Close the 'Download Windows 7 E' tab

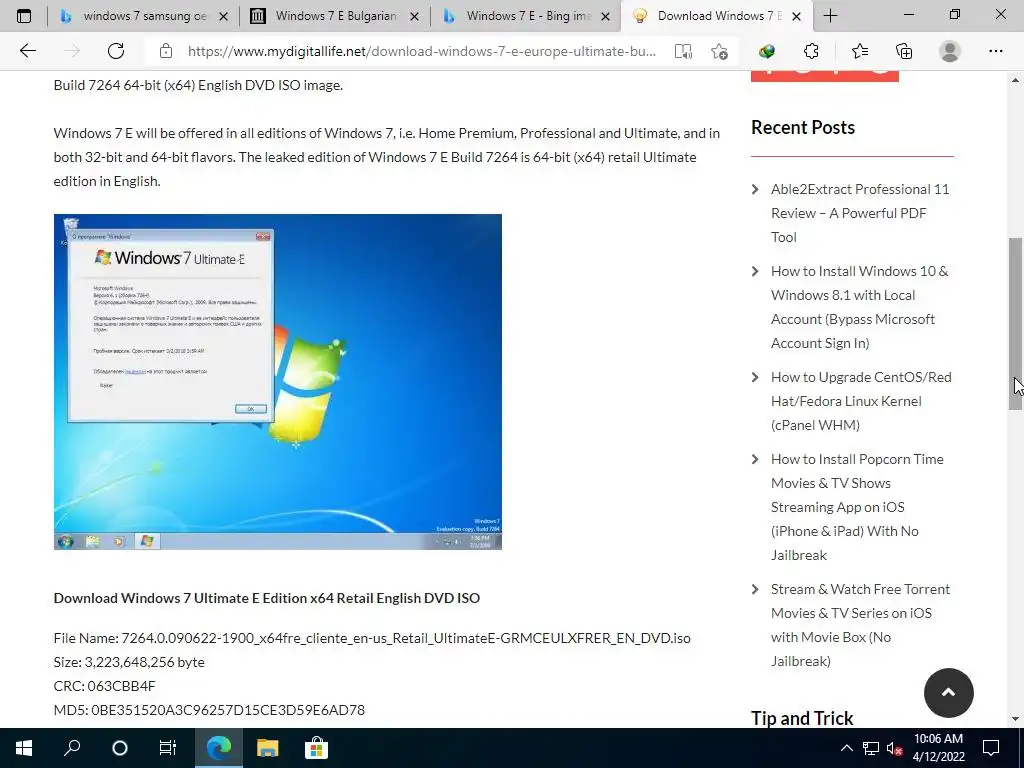point(796,16)
